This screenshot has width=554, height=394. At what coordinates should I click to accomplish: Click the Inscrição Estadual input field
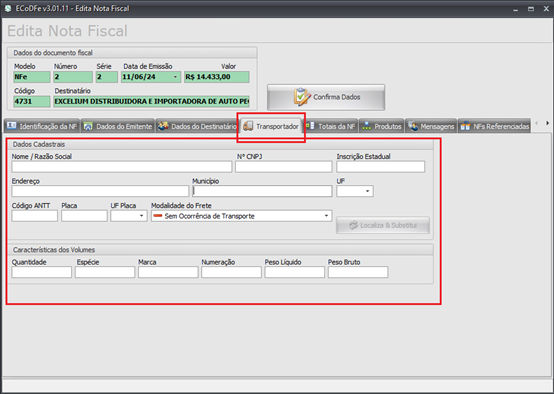tap(381, 166)
